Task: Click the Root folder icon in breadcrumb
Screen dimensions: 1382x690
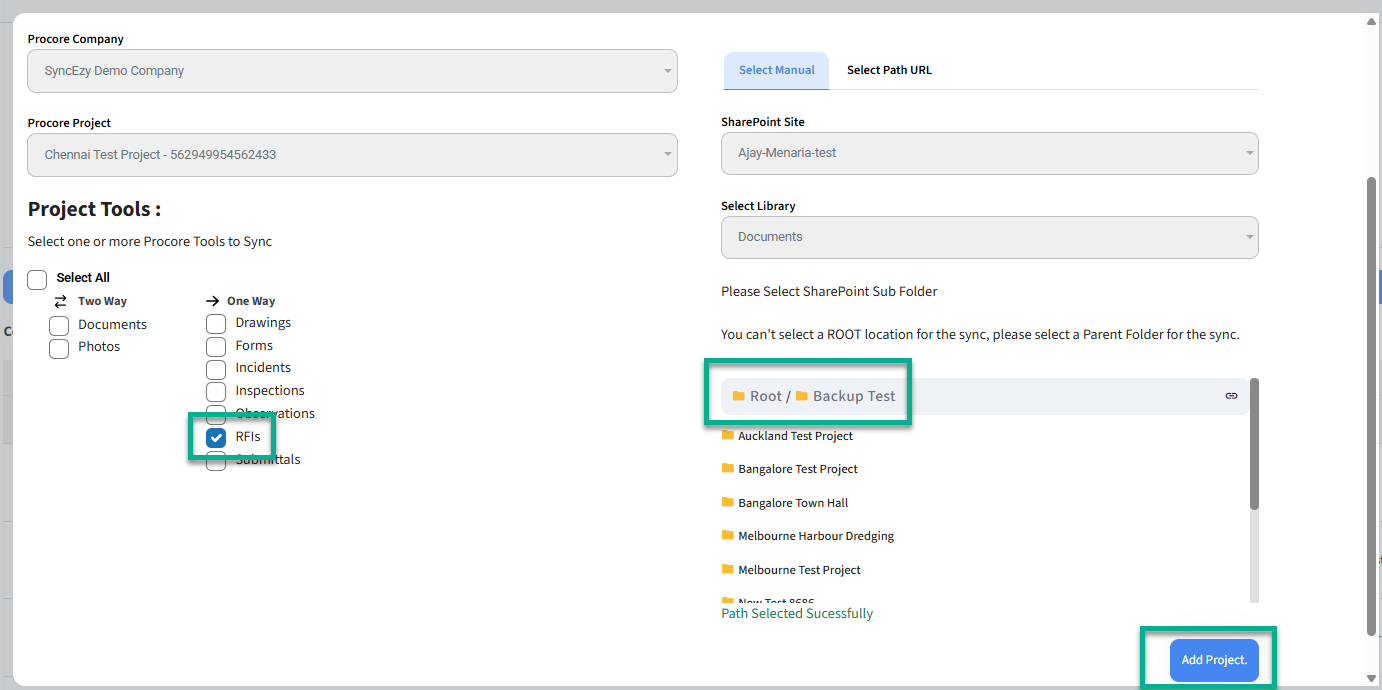Action: 738,396
